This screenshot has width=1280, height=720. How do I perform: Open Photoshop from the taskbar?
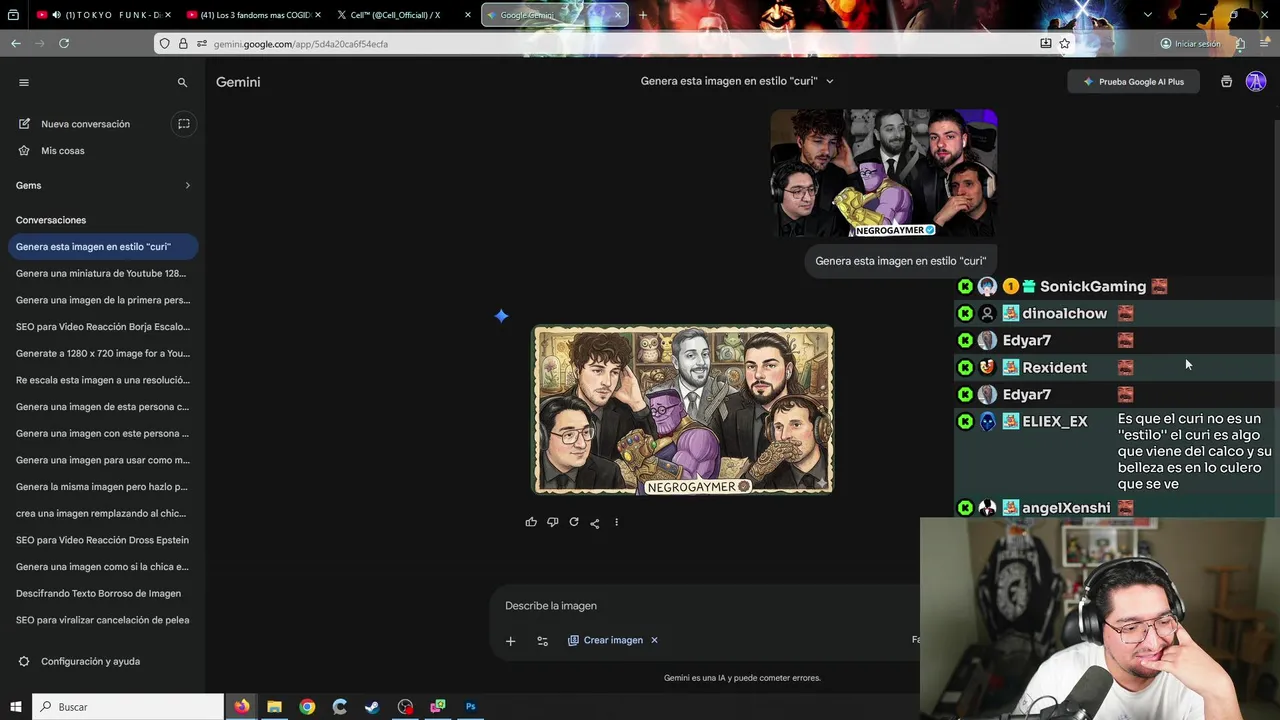point(470,707)
